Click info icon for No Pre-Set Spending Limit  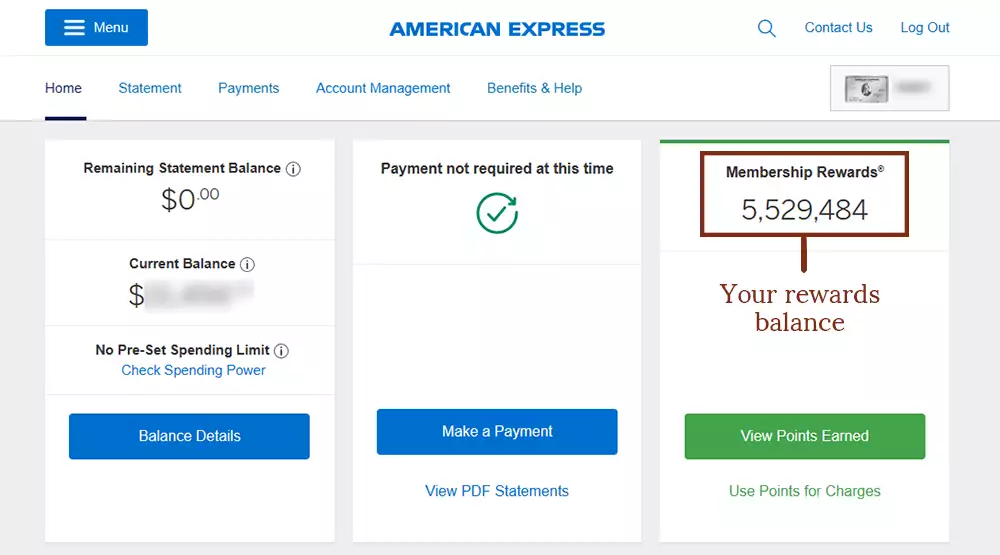pyautogui.click(x=281, y=351)
